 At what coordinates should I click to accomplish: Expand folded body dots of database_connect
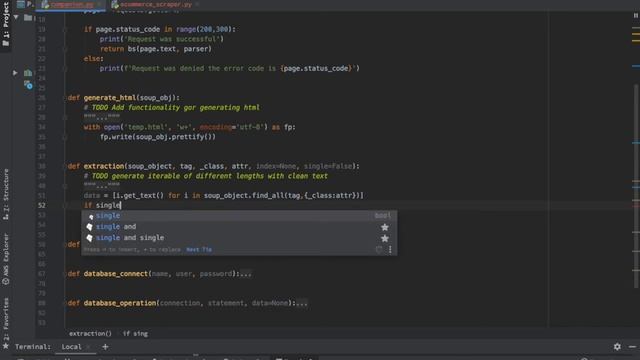pyautogui.click(x=246, y=274)
